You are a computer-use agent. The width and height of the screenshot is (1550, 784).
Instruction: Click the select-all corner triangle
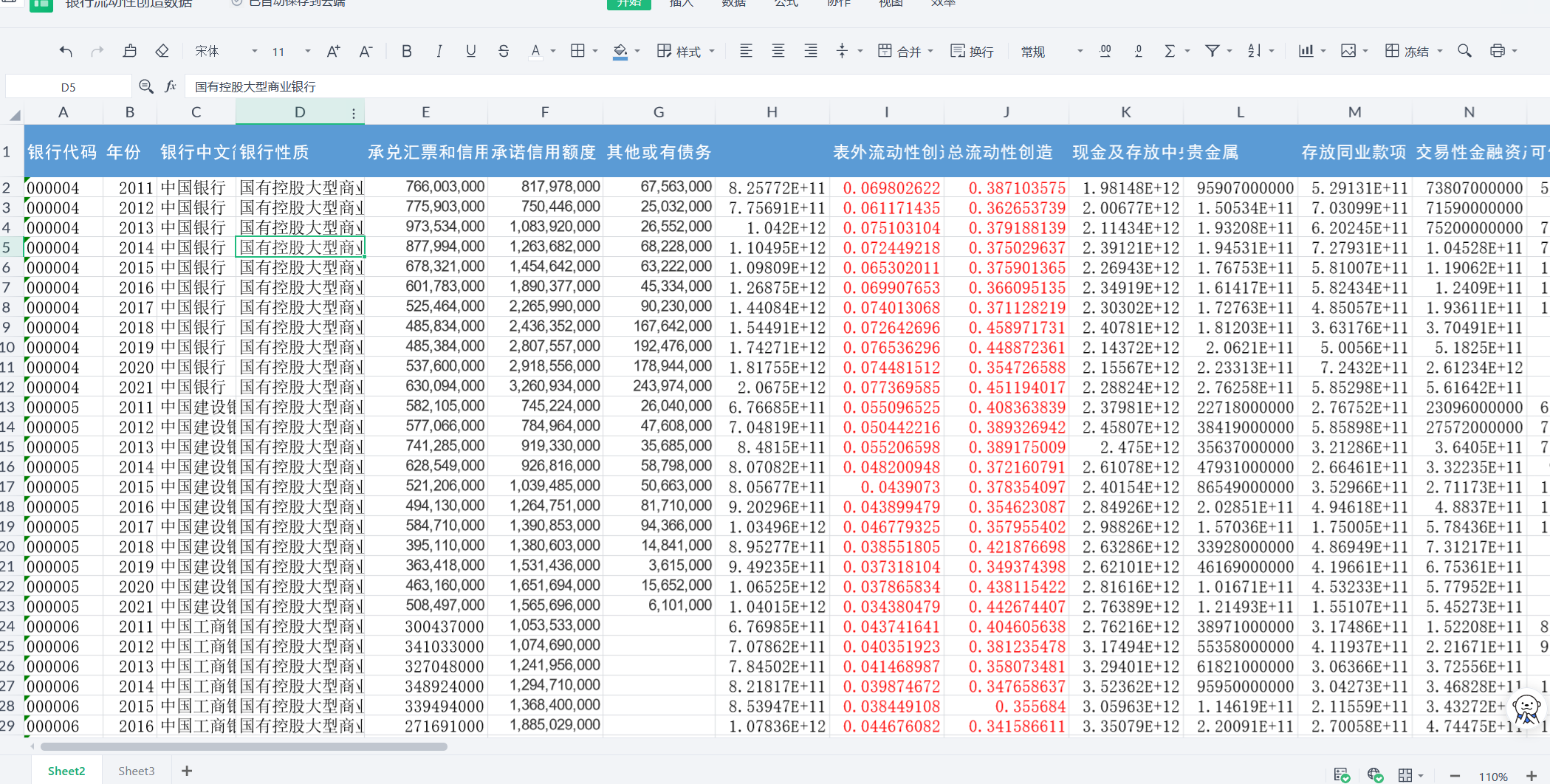[14, 114]
